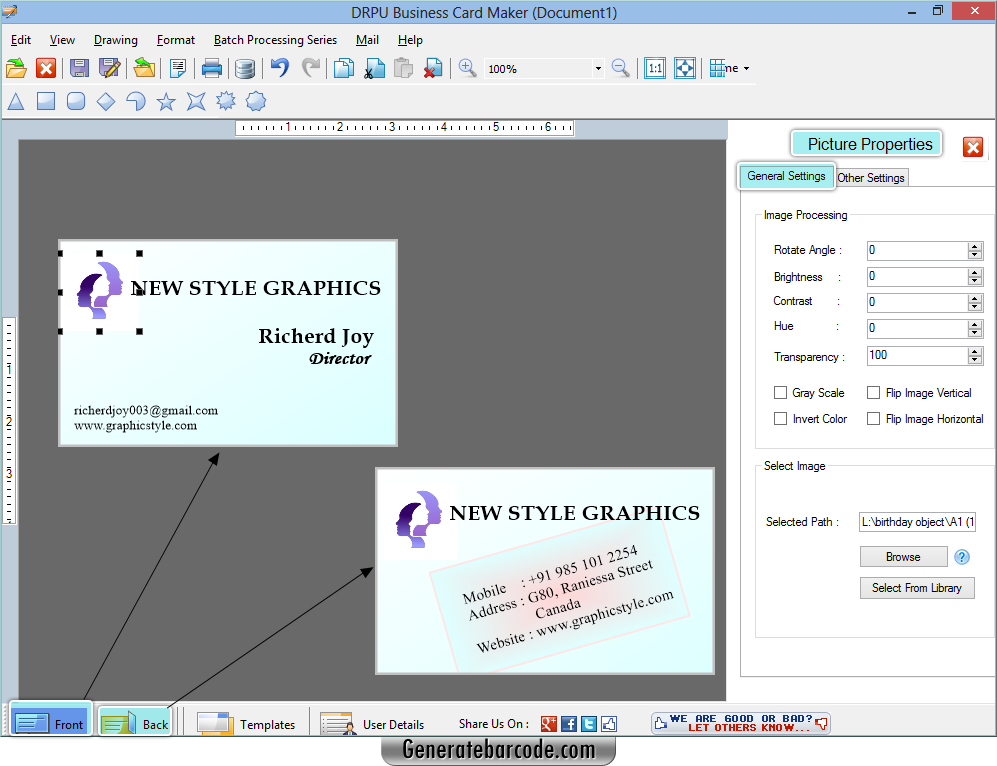The image size is (997, 766).
Task: Open the zoom percentage dropdown
Action: coord(598,69)
